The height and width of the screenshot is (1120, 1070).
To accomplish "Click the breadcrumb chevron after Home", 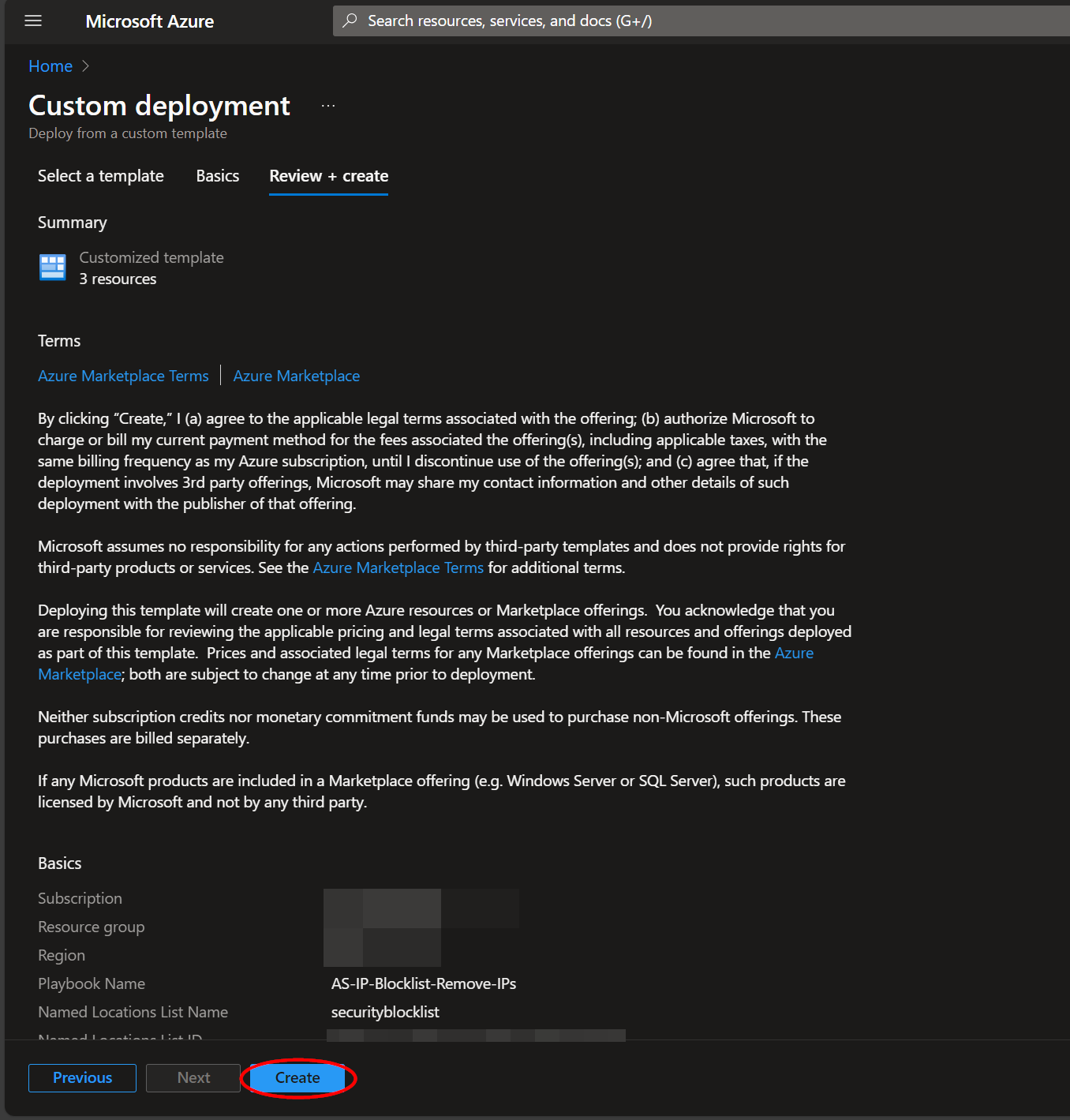I will [x=85, y=66].
